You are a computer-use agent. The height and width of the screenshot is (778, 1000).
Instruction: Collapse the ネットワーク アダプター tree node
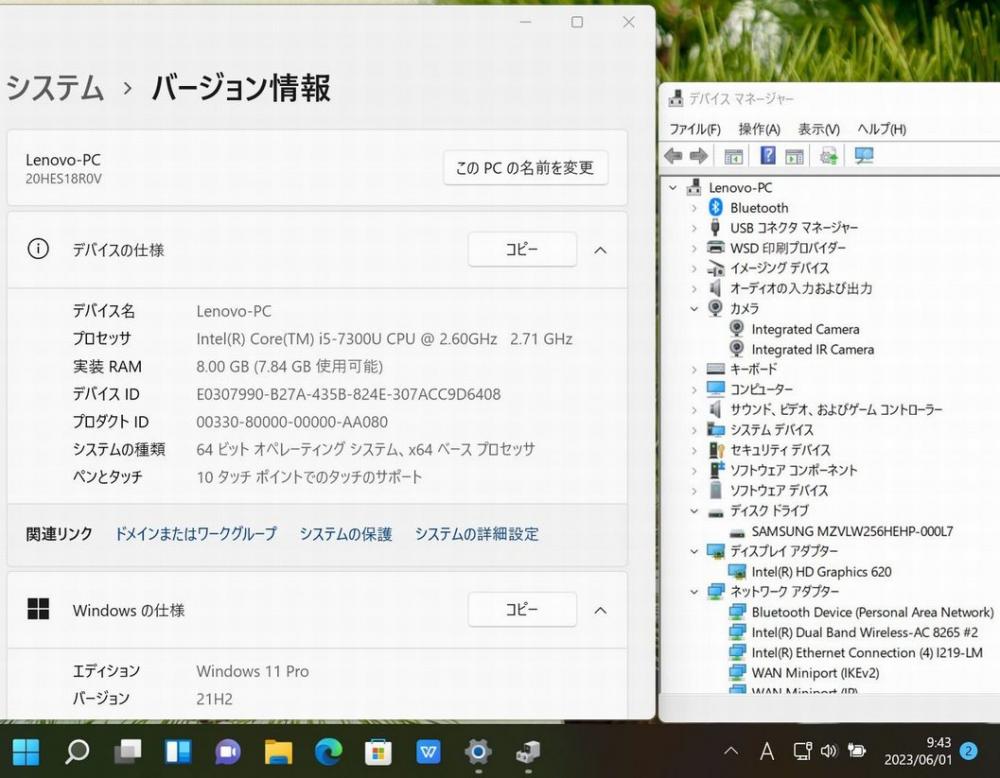(695, 592)
